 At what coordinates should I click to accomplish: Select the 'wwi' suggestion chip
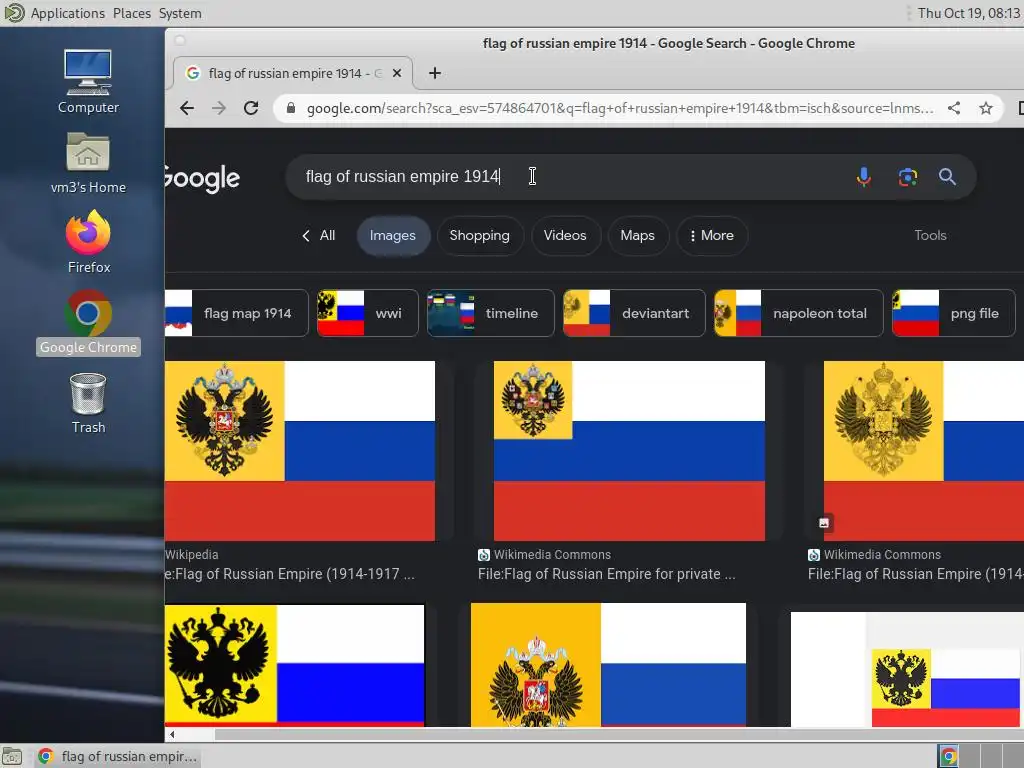click(367, 313)
